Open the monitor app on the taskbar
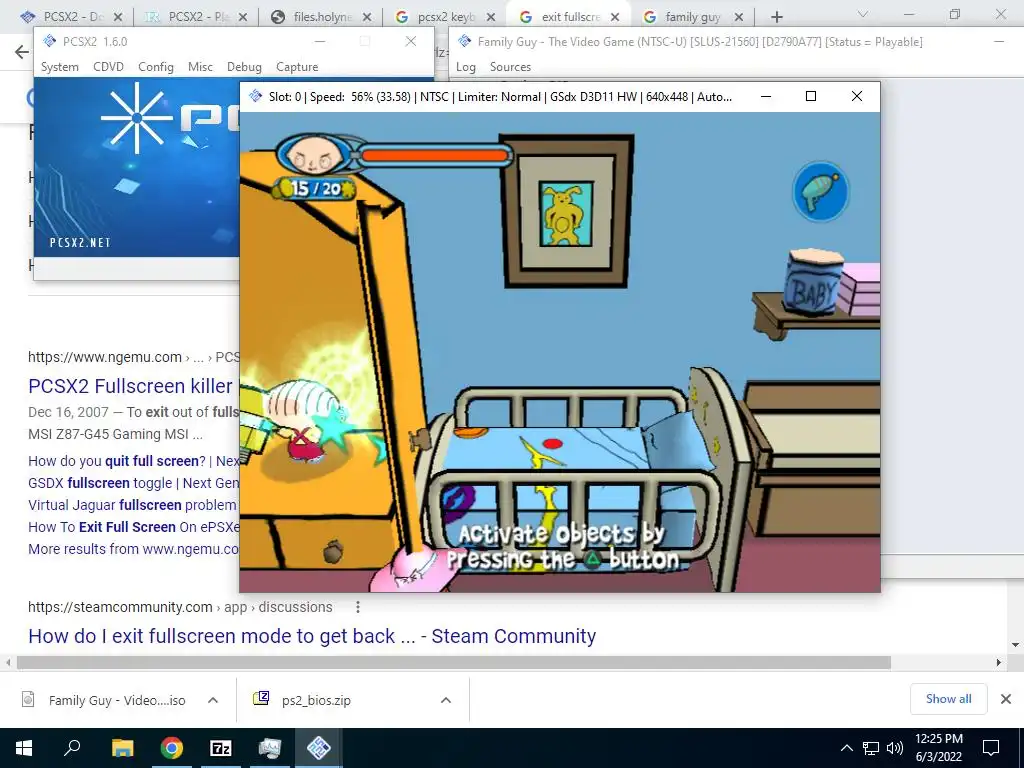 [x=269, y=748]
